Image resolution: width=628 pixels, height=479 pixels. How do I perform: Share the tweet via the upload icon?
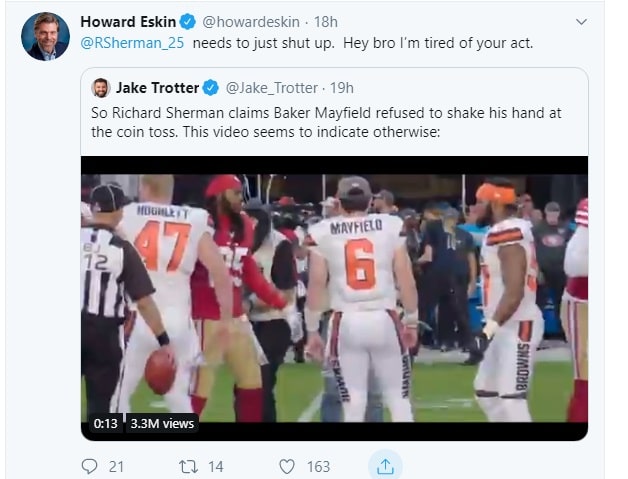[385, 465]
